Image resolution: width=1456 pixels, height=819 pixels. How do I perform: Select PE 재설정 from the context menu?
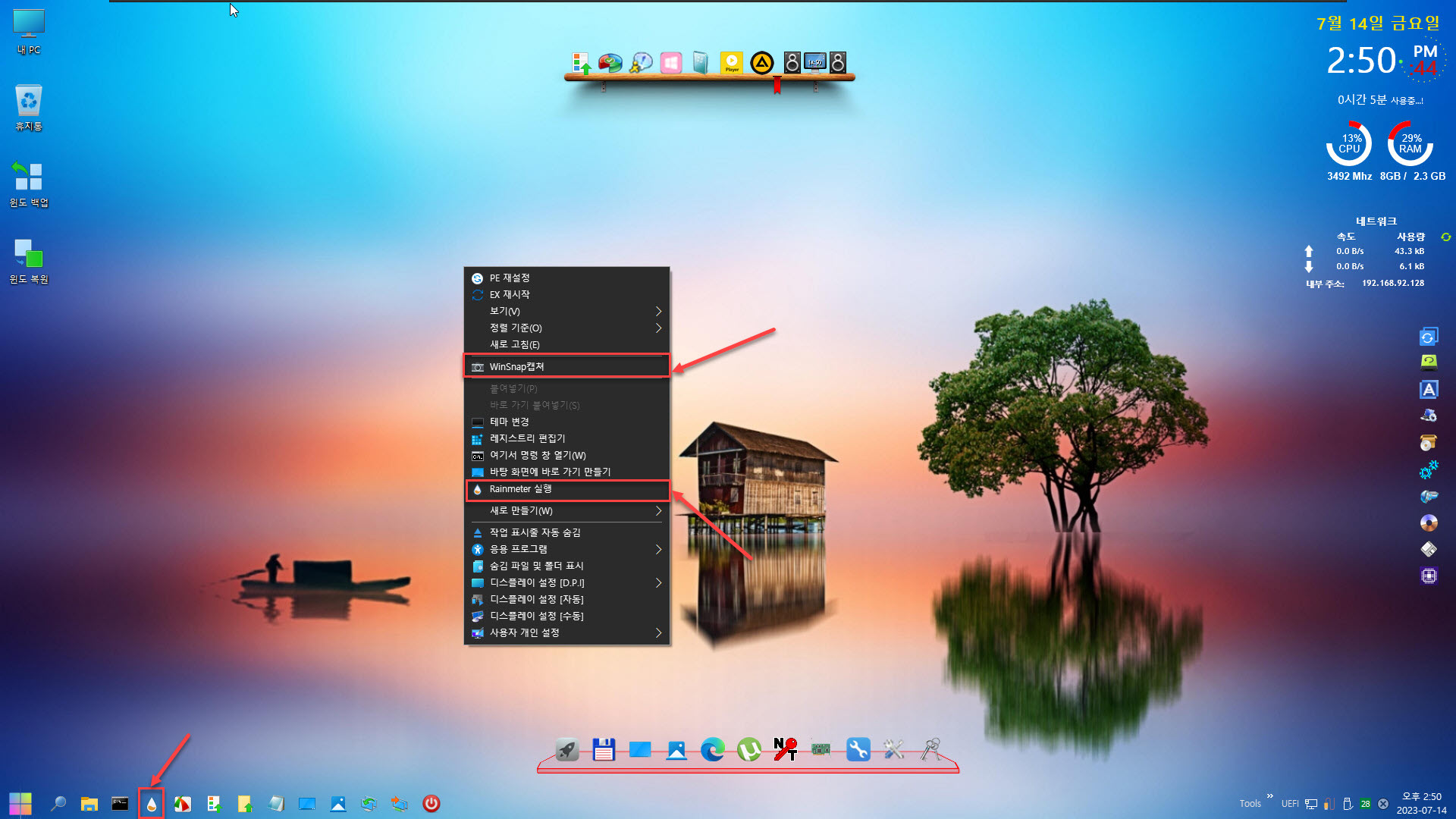(566, 278)
